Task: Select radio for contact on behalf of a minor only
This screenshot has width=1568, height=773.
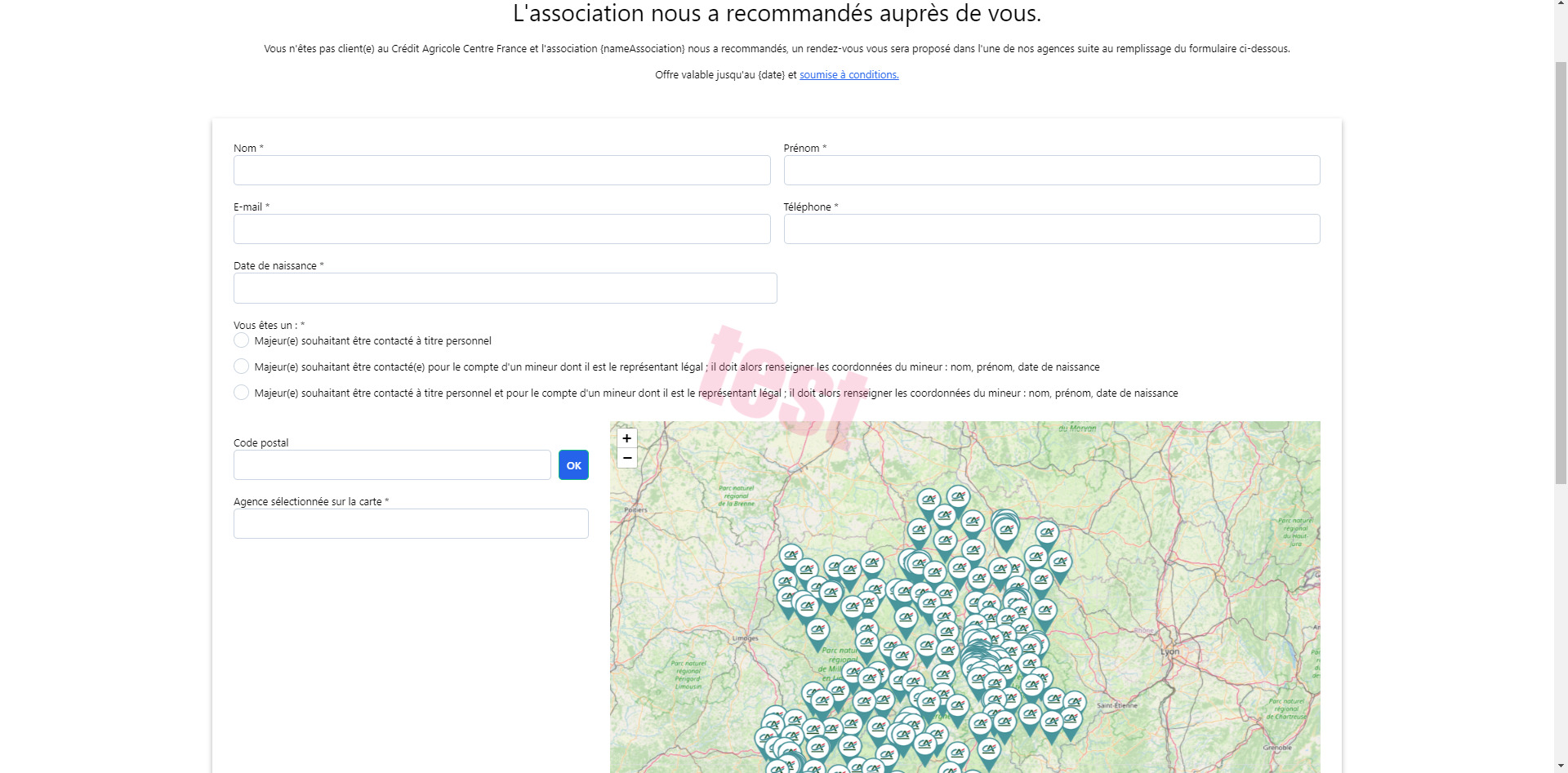Action: (x=241, y=366)
